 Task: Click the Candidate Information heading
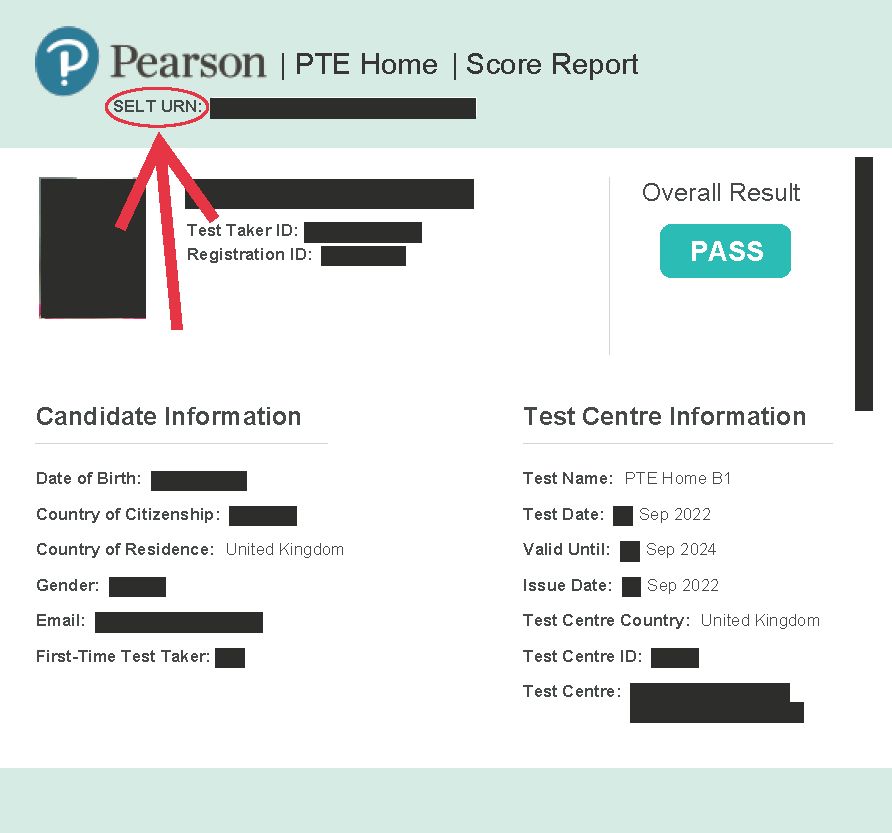tap(168, 416)
